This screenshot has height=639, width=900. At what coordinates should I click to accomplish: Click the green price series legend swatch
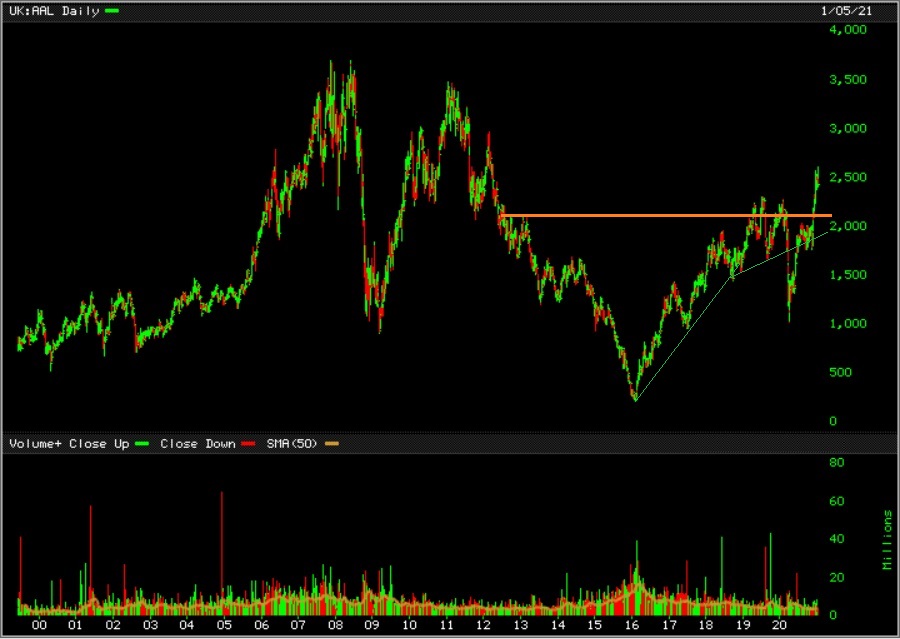pyautogui.click(x=110, y=12)
